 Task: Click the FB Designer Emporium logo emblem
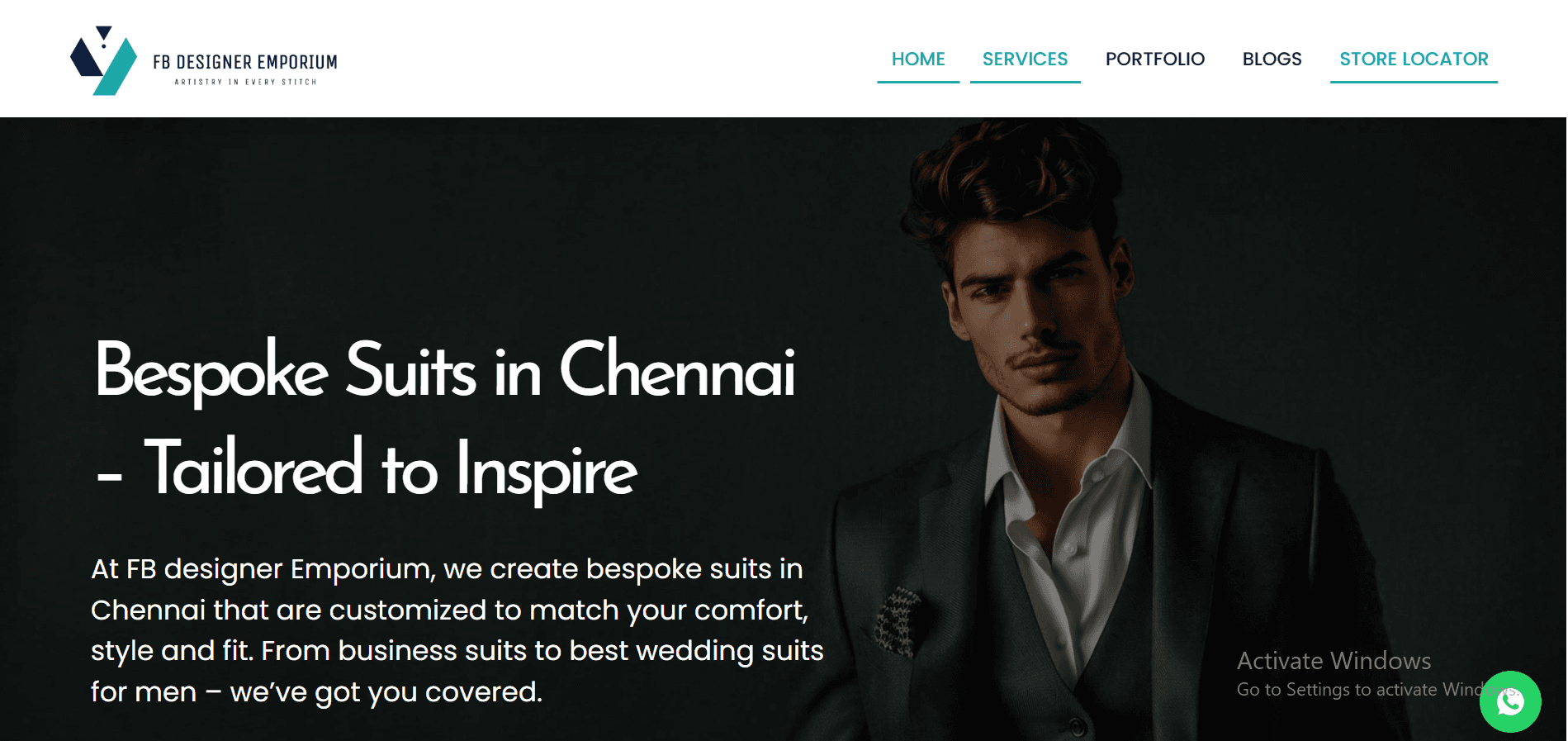click(103, 60)
